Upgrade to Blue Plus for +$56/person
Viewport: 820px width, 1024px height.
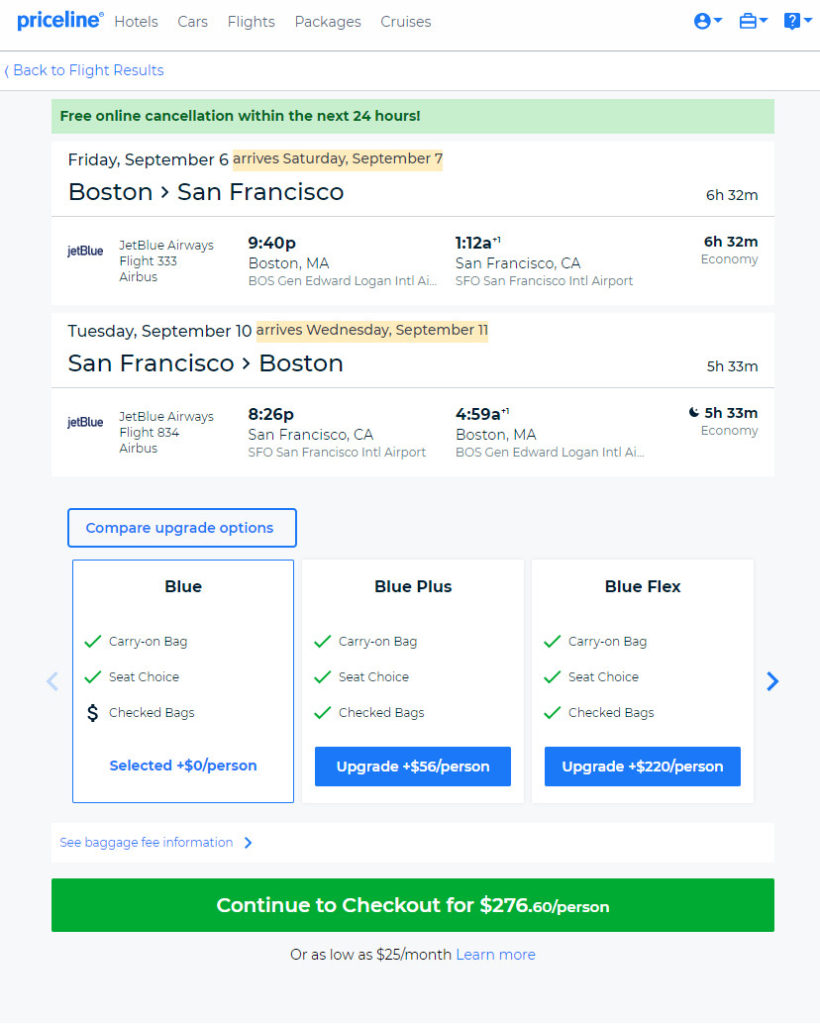(x=413, y=766)
